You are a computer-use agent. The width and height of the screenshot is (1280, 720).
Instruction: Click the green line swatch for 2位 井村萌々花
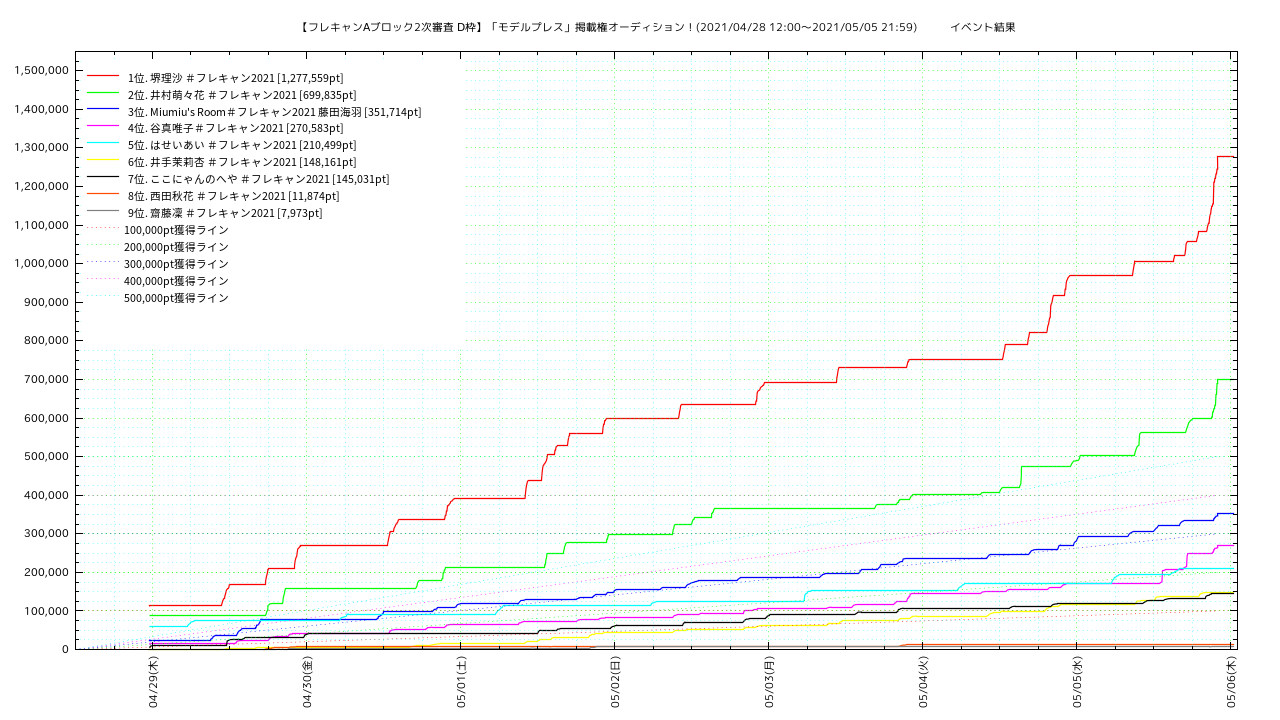(103, 95)
